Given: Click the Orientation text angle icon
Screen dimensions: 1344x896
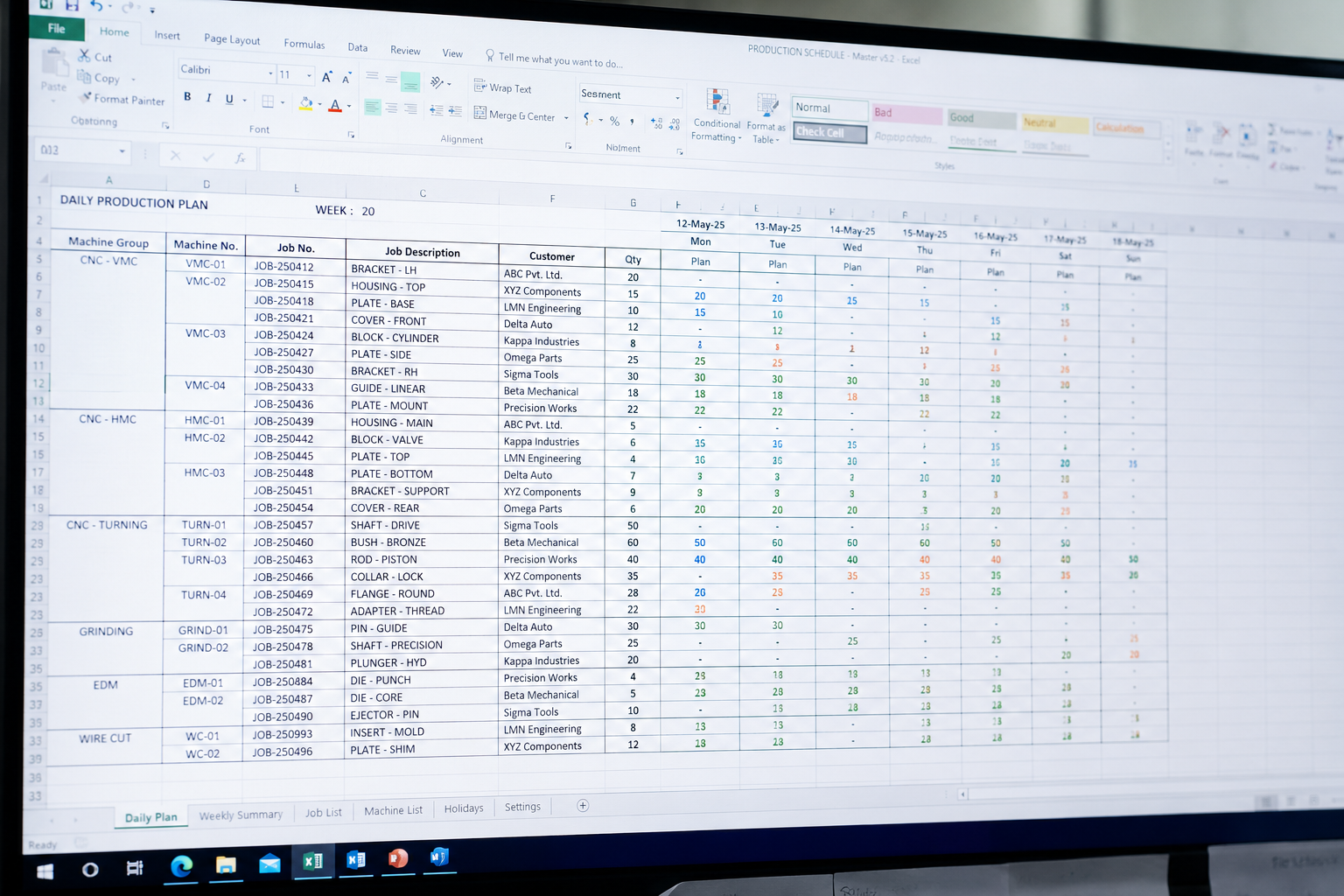Looking at the screenshot, I should pyautogui.click(x=437, y=82).
